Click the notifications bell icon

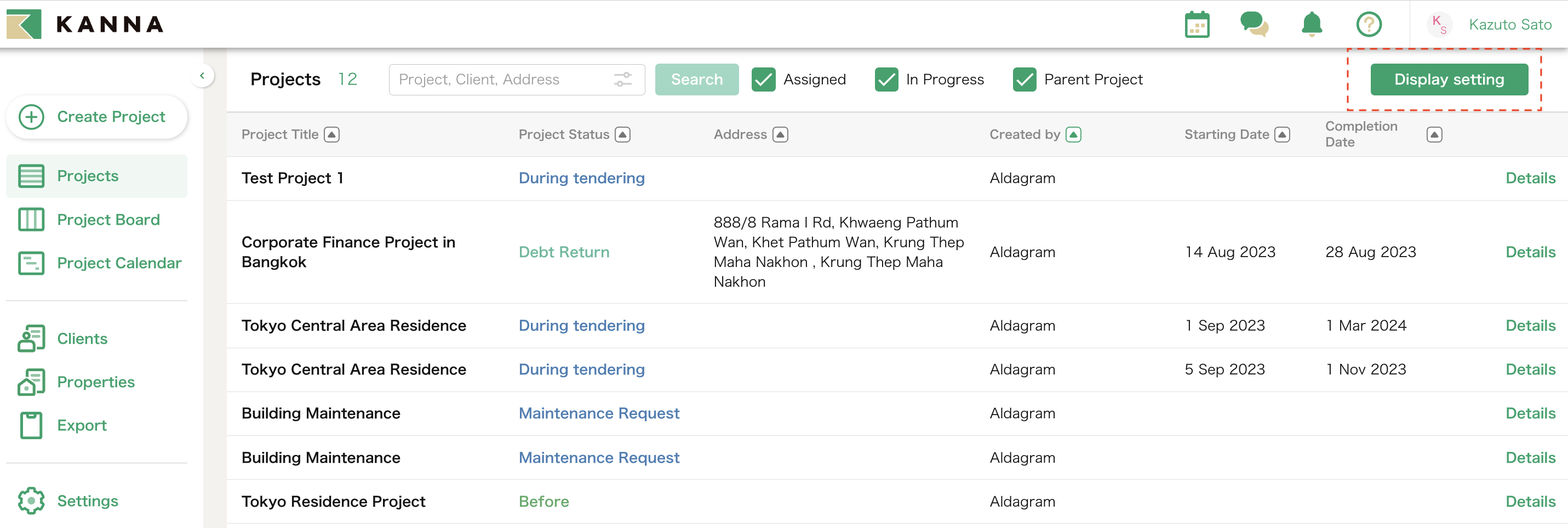1311,25
